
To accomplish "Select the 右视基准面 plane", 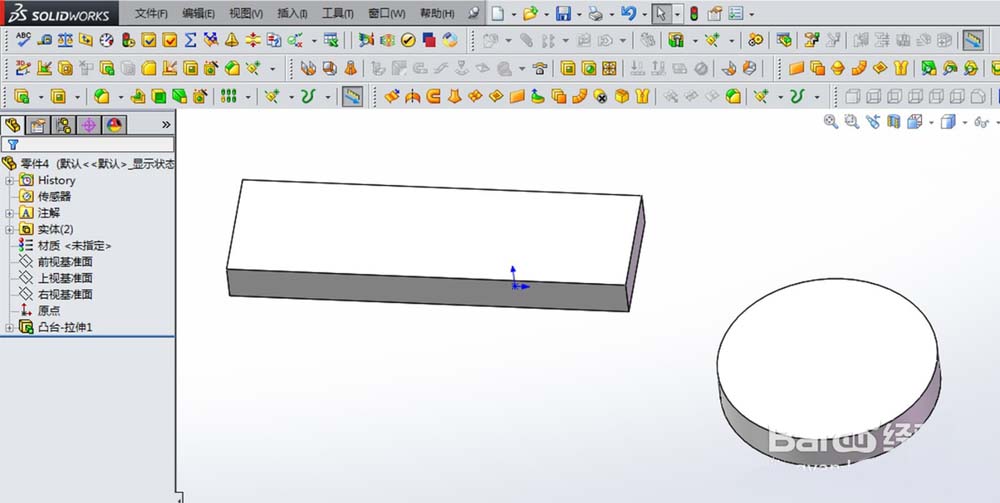I will point(65,295).
